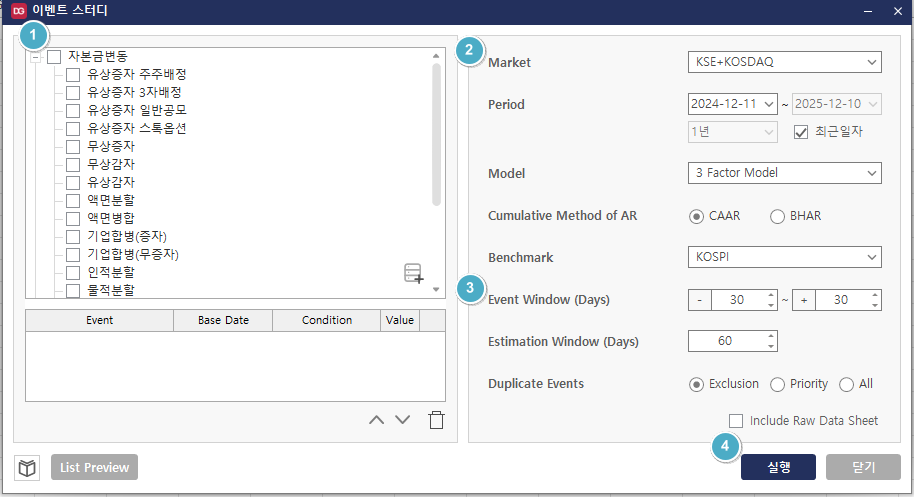Open the manual book icon
This screenshot has width=914, height=497.
[x=27, y=467]
